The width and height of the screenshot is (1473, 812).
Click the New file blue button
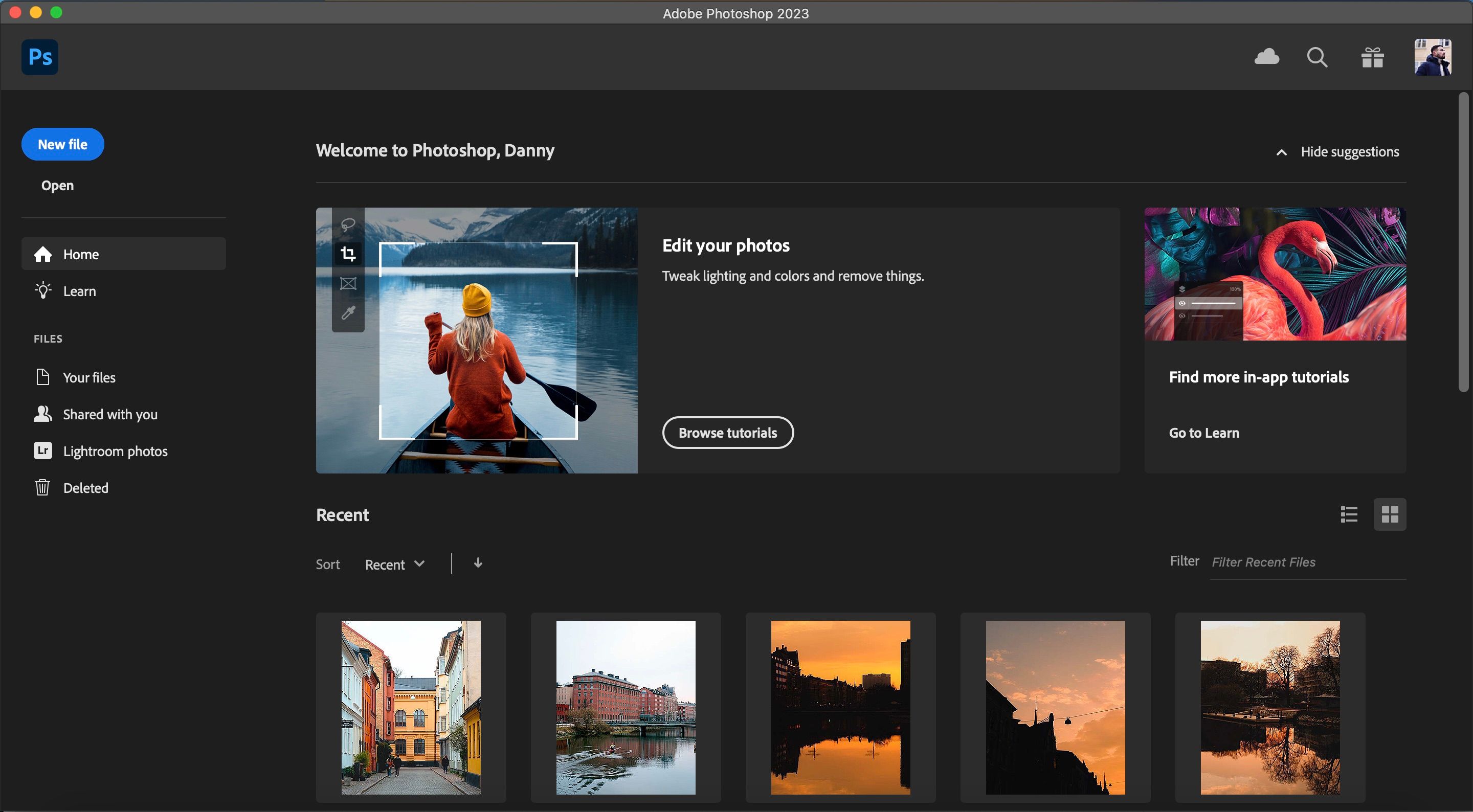coord(62,144)
